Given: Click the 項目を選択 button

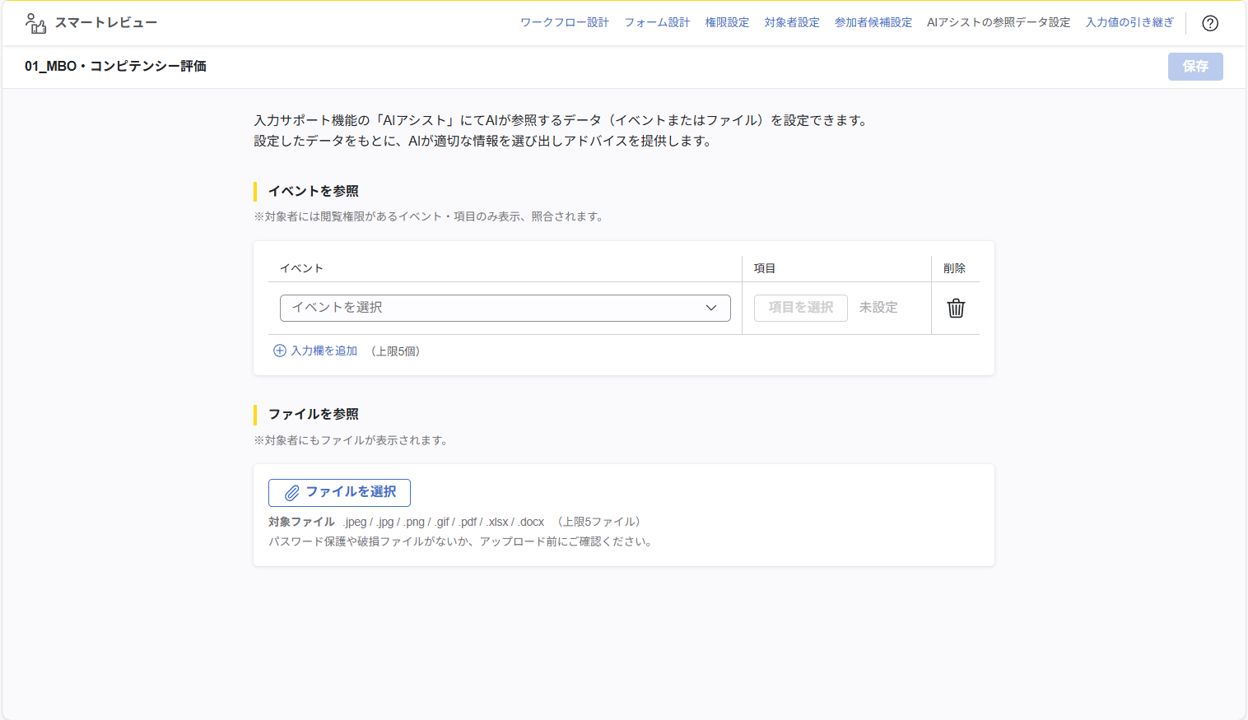Looking at the screenshot, I should [x=800, y=308].
